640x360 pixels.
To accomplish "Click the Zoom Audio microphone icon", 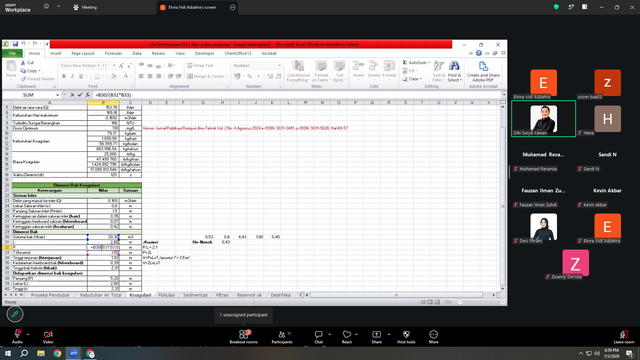I will click(17, 334).
